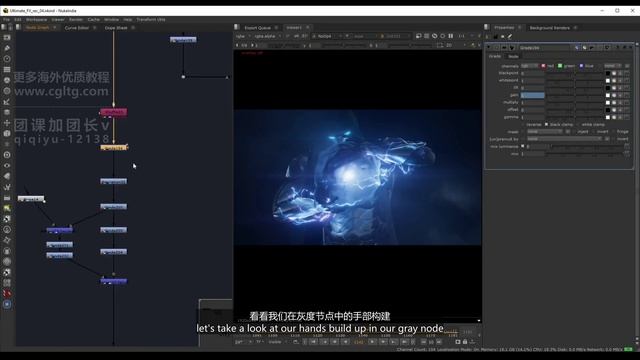The image size is (640, 360).
Task: Open the color wheel for the gamma row
Action: [614, 118]
